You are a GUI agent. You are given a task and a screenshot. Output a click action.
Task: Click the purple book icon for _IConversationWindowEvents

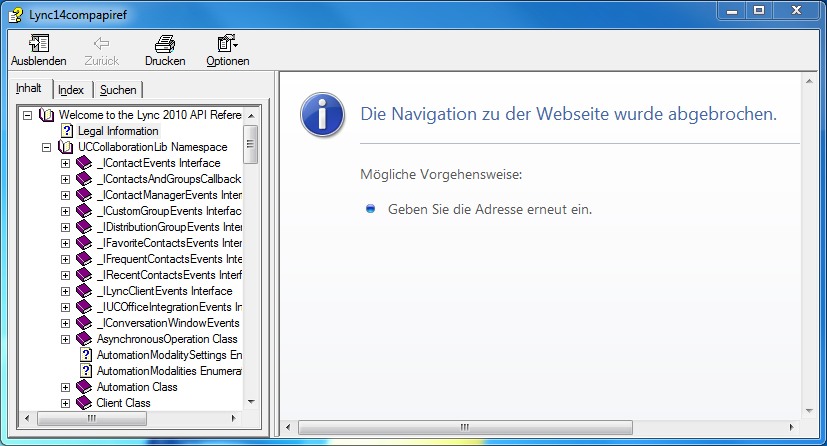tap(84, 323)
